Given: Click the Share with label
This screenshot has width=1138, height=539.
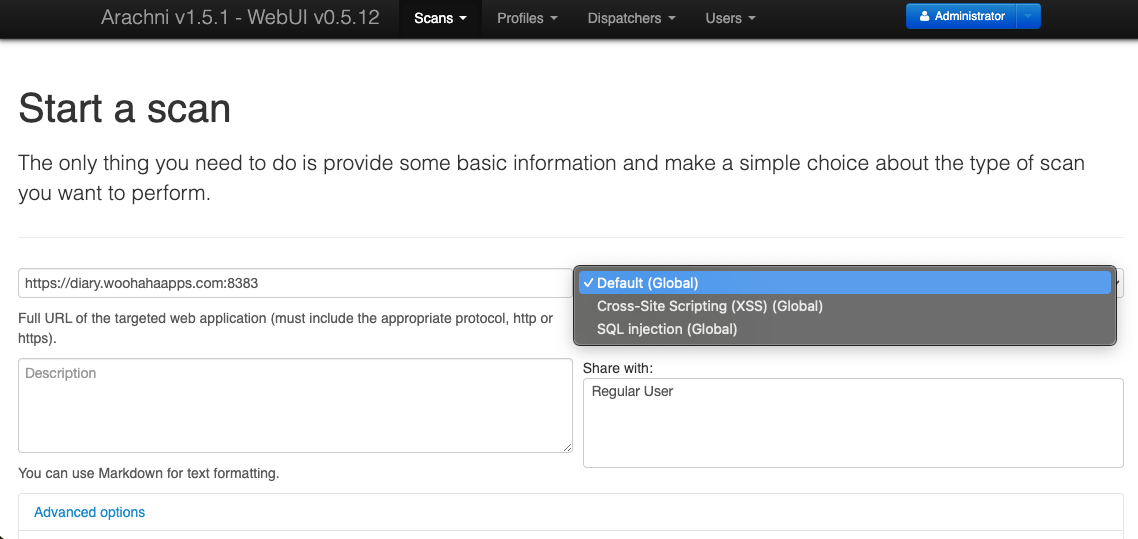Looking at the screenshot, I should [618, 369].
